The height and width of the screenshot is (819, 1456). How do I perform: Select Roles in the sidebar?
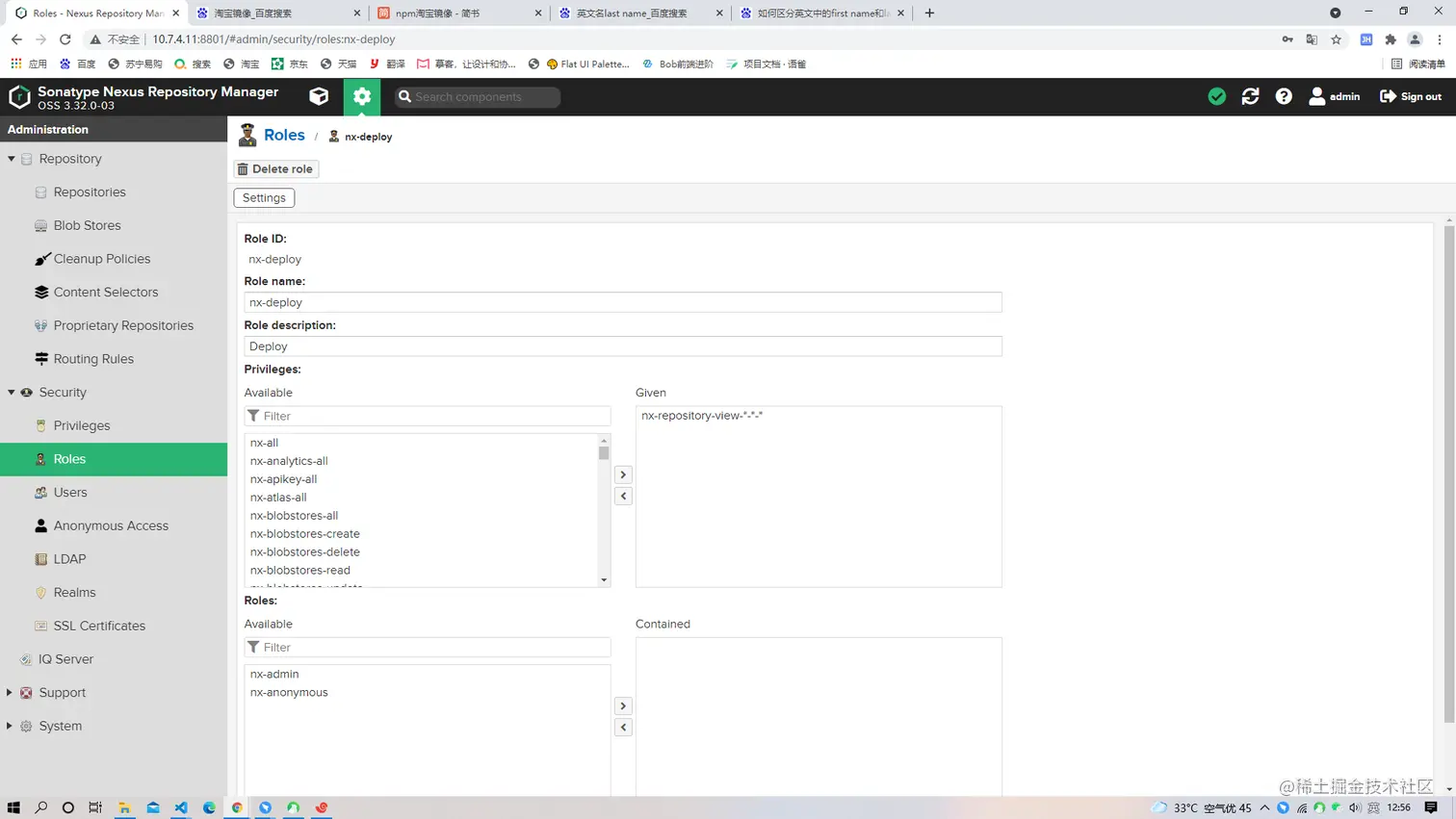pyautogui.click(x=114, y=459)
